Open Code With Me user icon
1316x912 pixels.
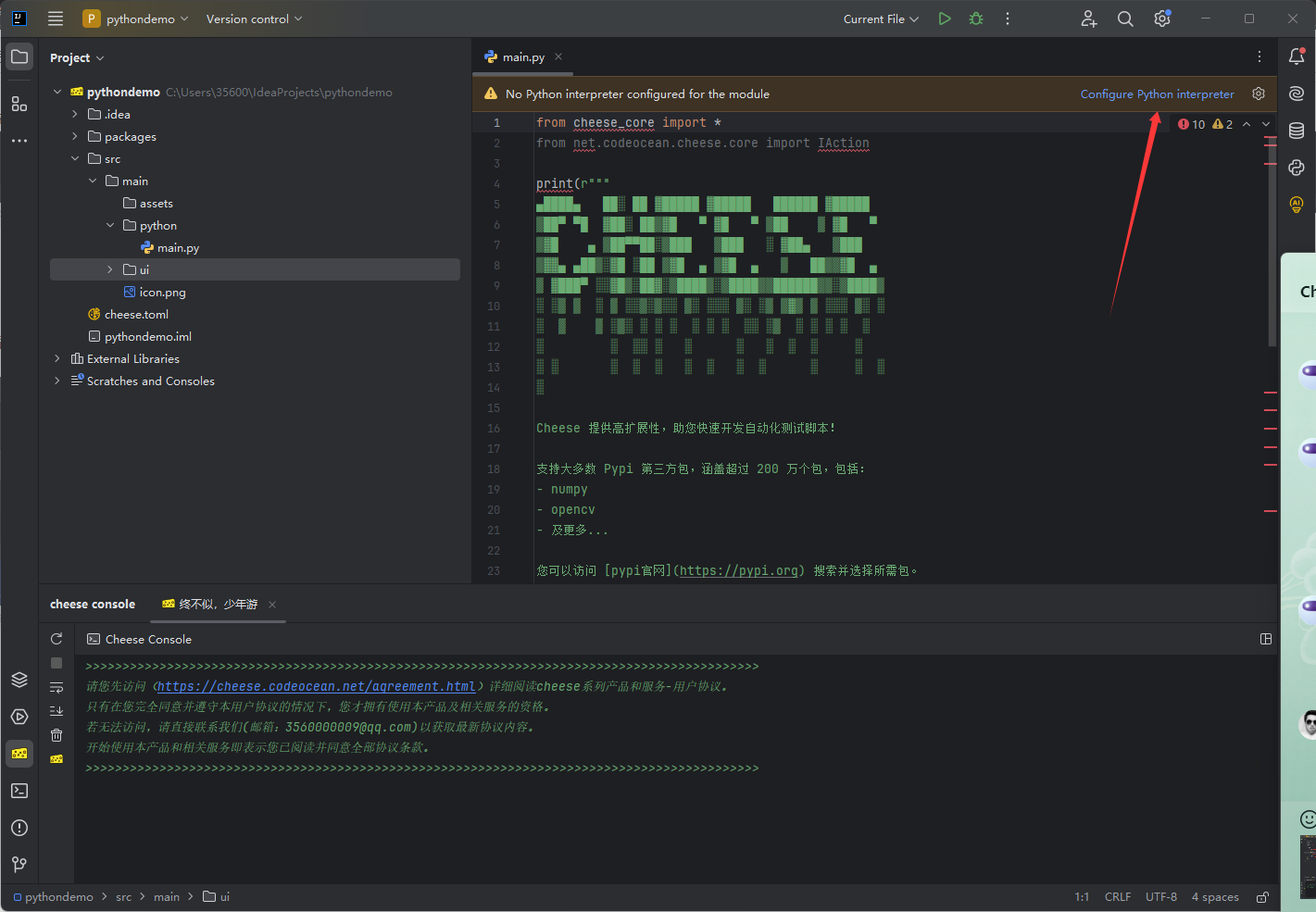point(1089,19)
